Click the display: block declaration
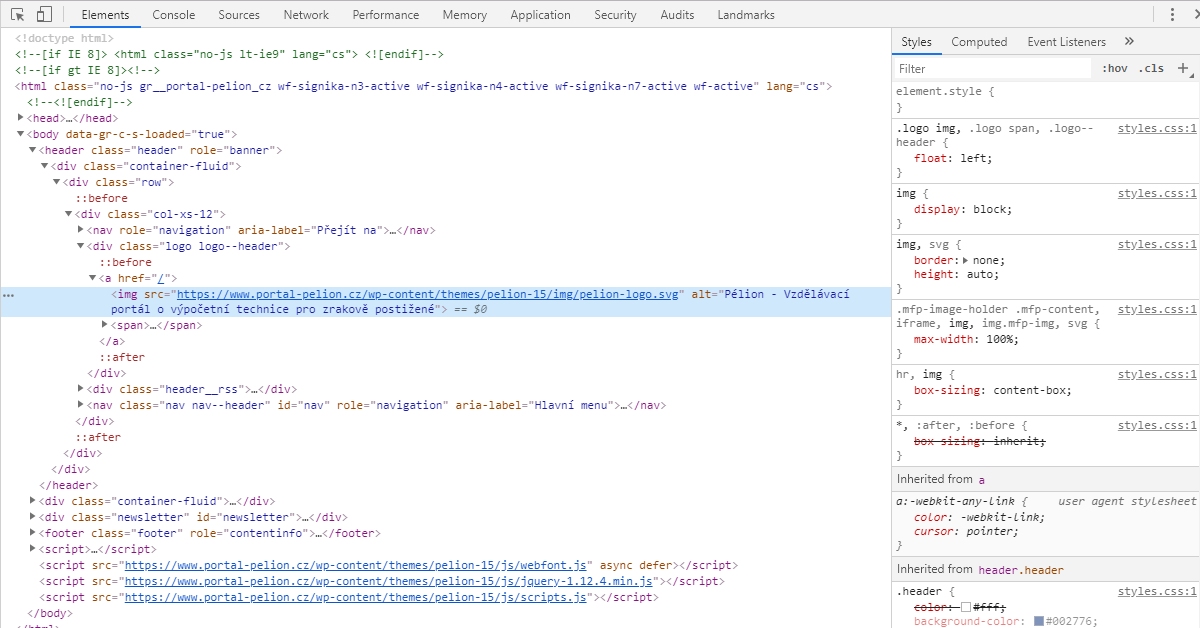Image resolution: width=1200 pixels, height=628 pixels. 963,209
